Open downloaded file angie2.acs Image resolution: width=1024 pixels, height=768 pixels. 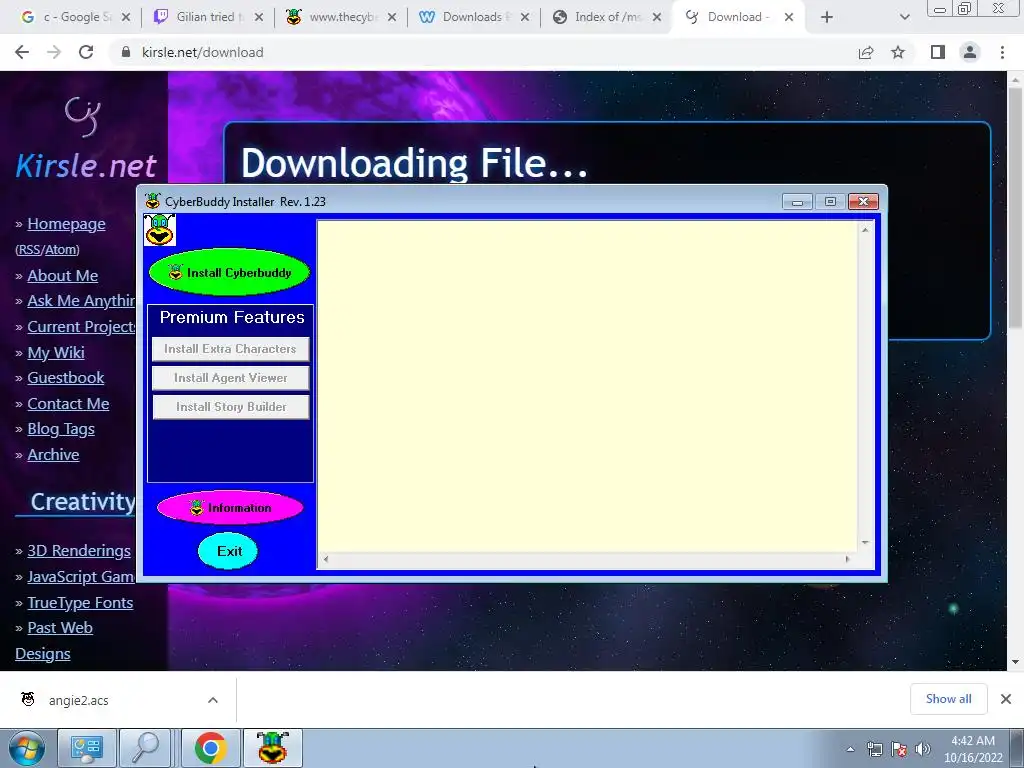pyautogui.click(x=78, y=700)
